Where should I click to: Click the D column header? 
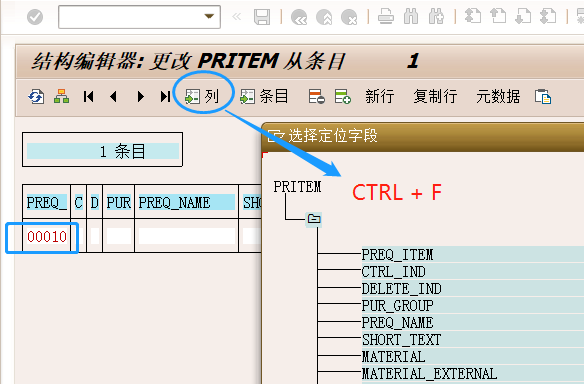pos(95,203)
